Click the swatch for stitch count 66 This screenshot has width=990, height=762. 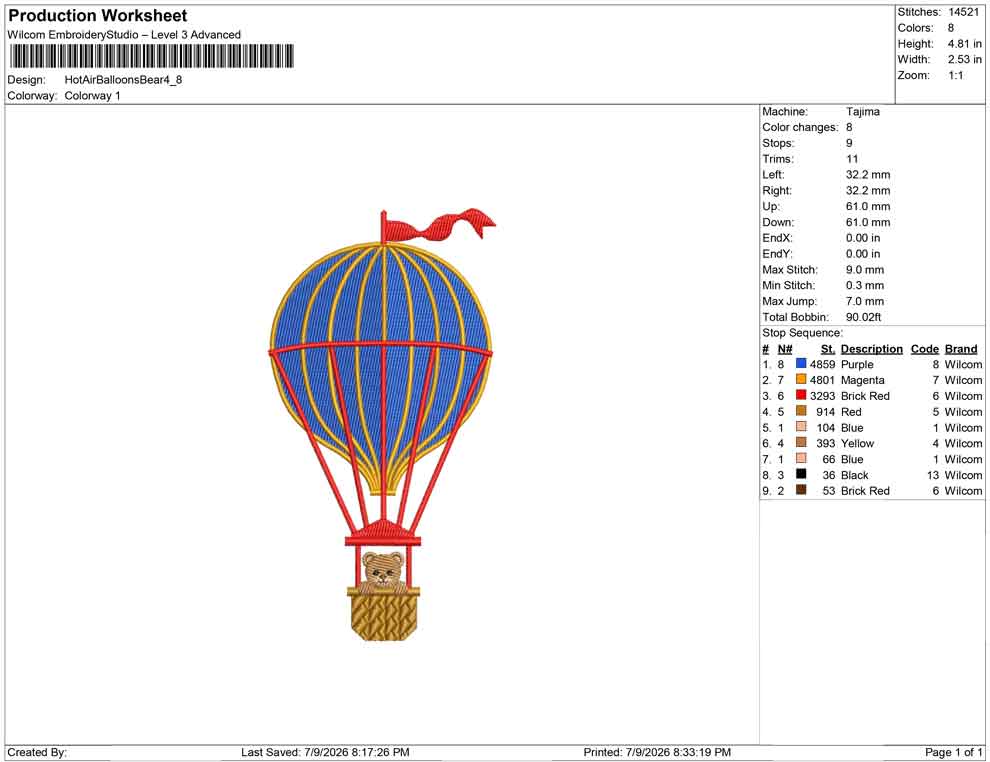coord(801,458)
